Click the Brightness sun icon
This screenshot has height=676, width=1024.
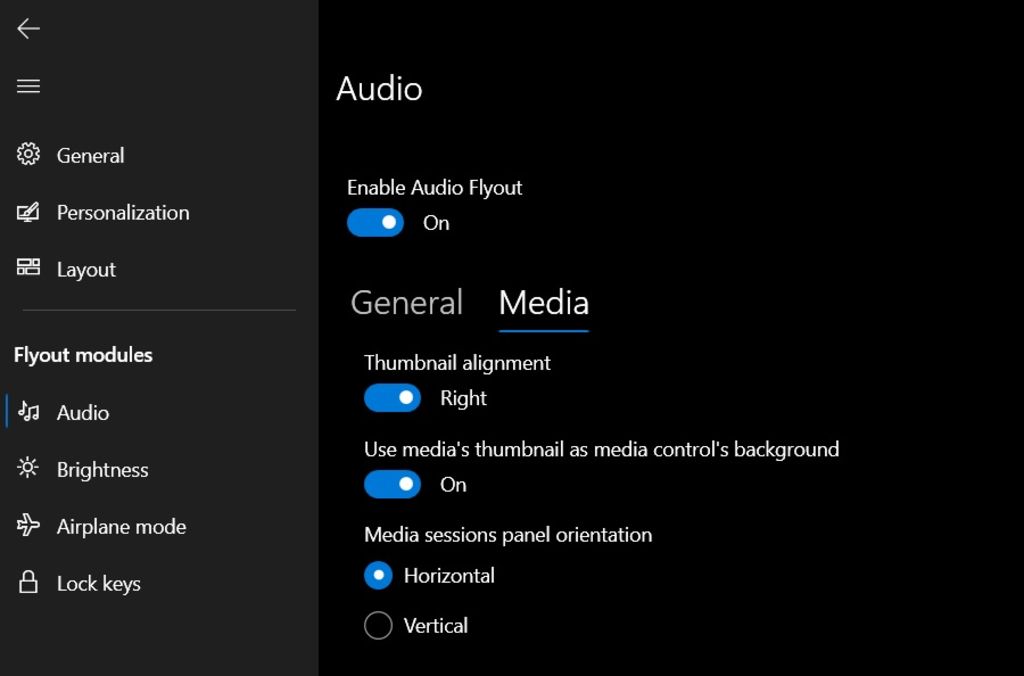click(x=28, y=468)
